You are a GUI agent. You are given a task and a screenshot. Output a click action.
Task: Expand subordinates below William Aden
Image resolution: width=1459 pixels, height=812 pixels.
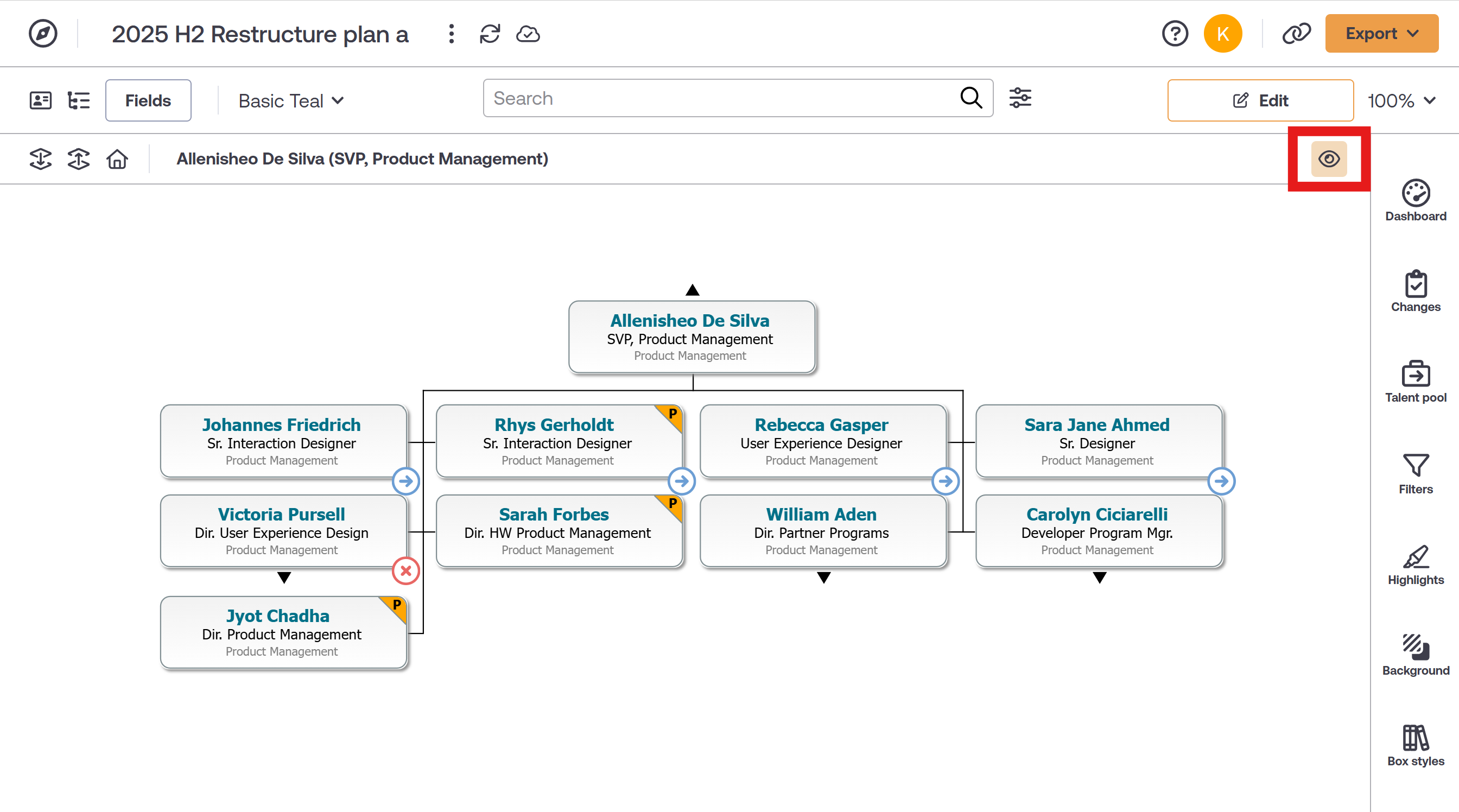[823, 578]
